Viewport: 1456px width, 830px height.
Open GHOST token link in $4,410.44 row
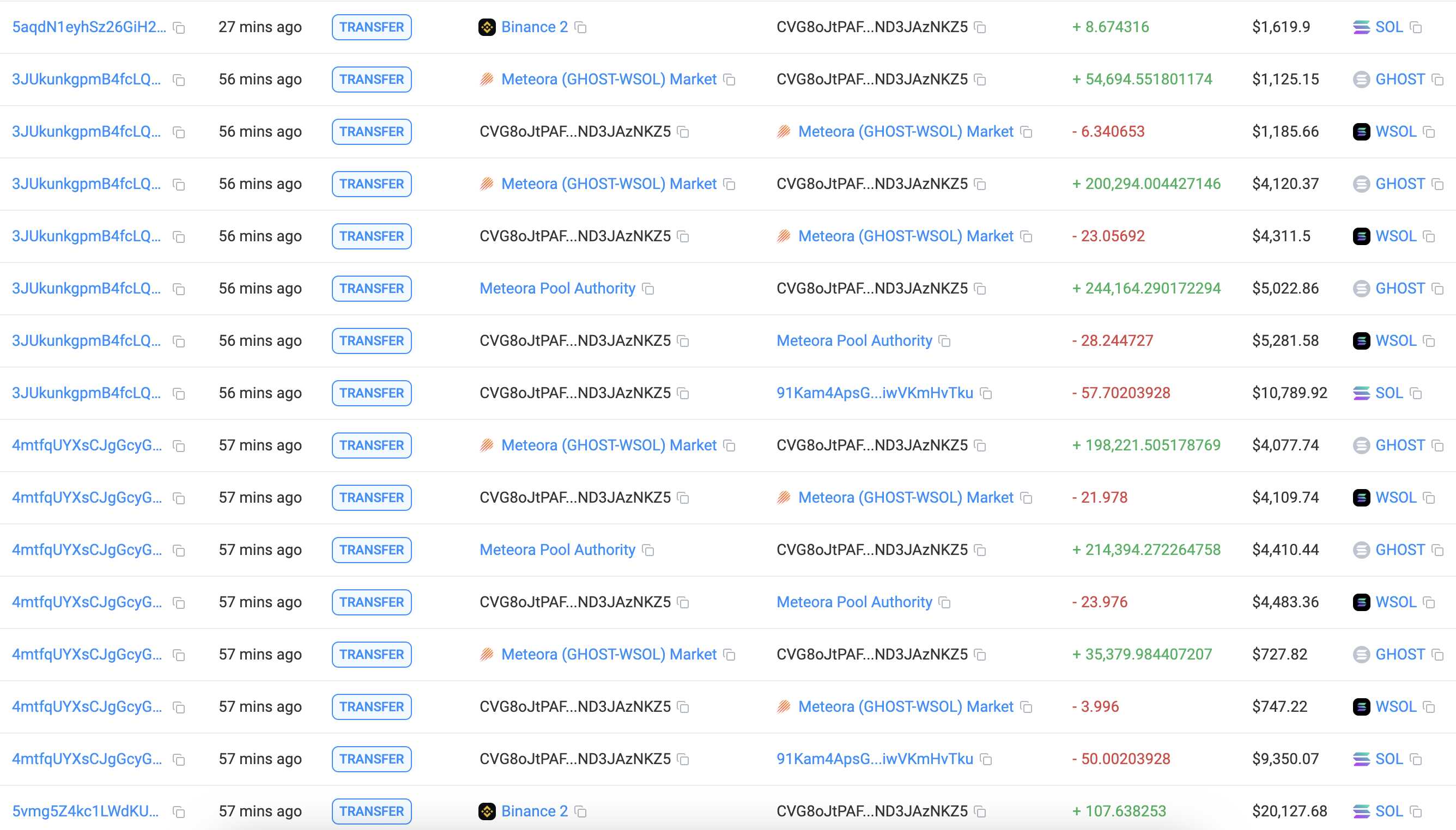1399,550
